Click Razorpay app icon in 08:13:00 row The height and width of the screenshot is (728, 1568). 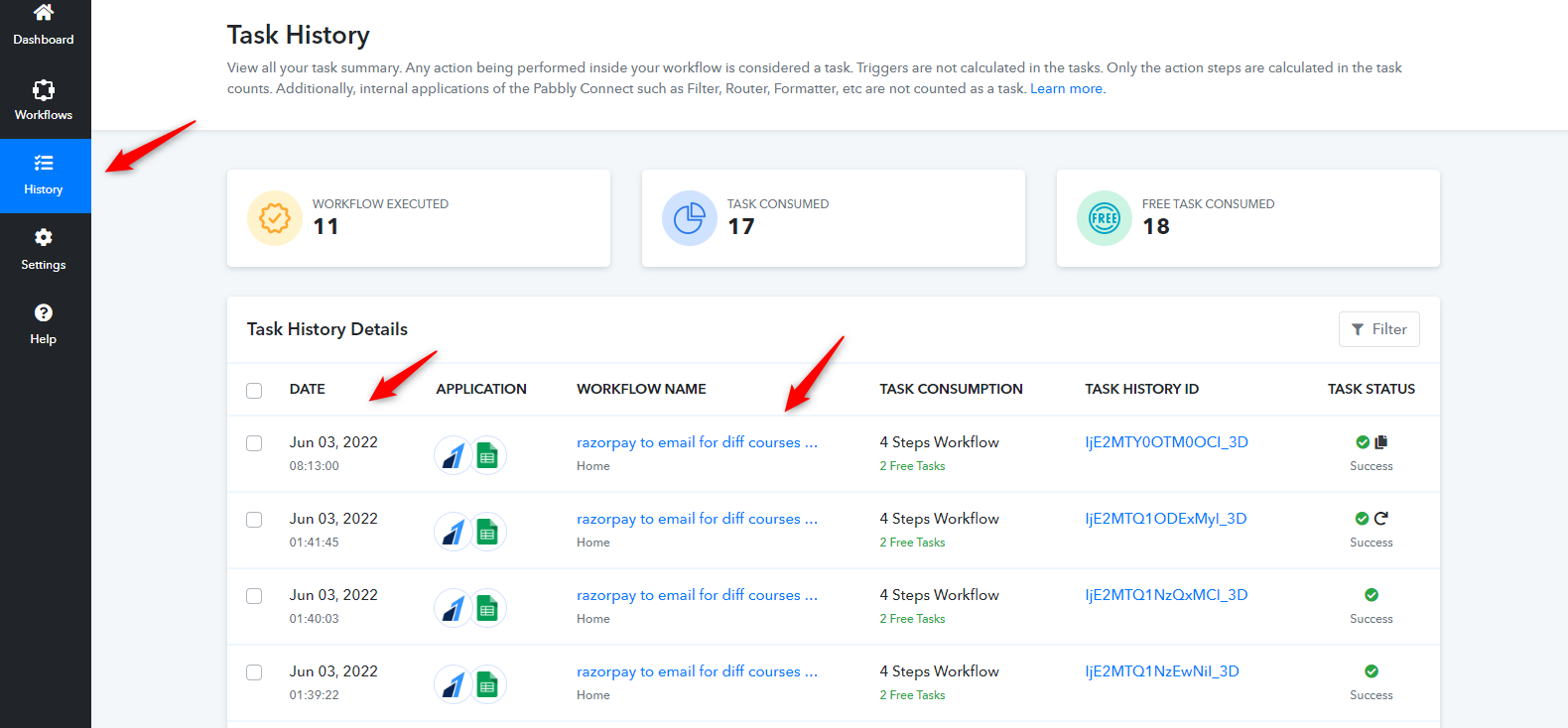[x=453, y=455]
